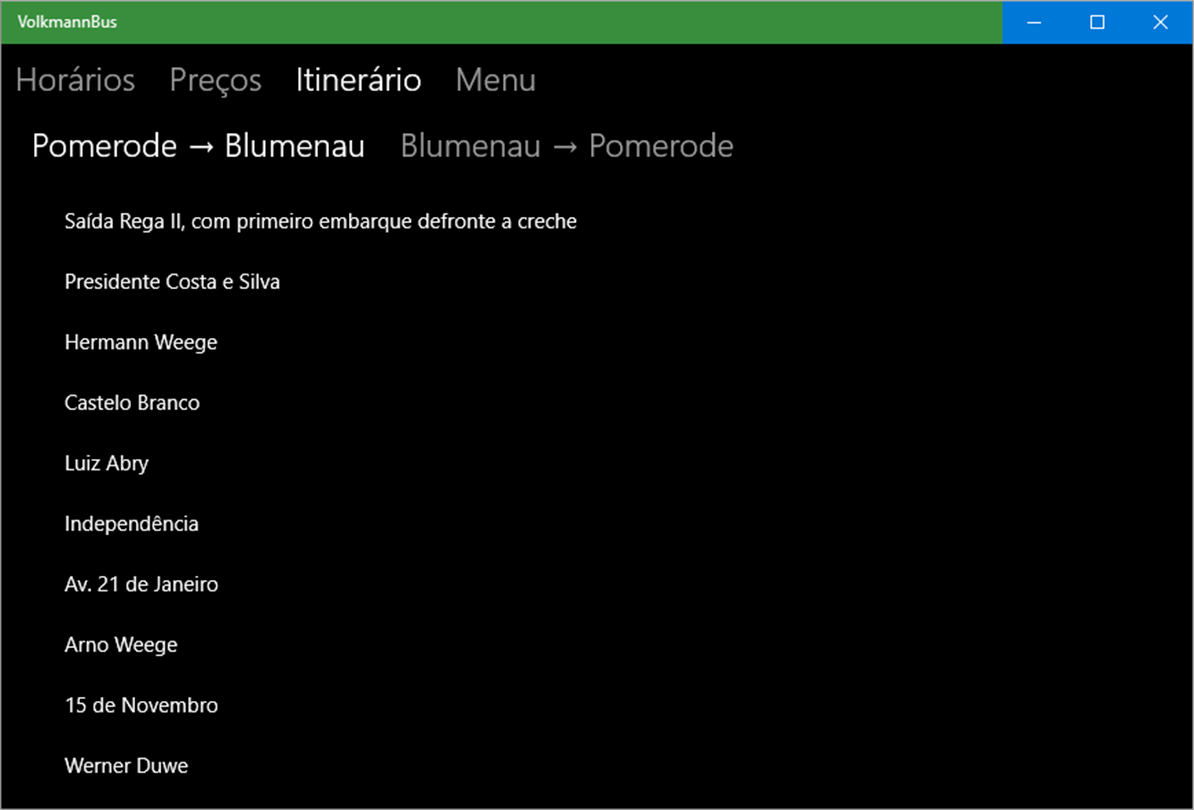This screenshot has width=1194, height=810.
Task: Click the 15 de Novembro stop
Action: click(x=141, y=705)
